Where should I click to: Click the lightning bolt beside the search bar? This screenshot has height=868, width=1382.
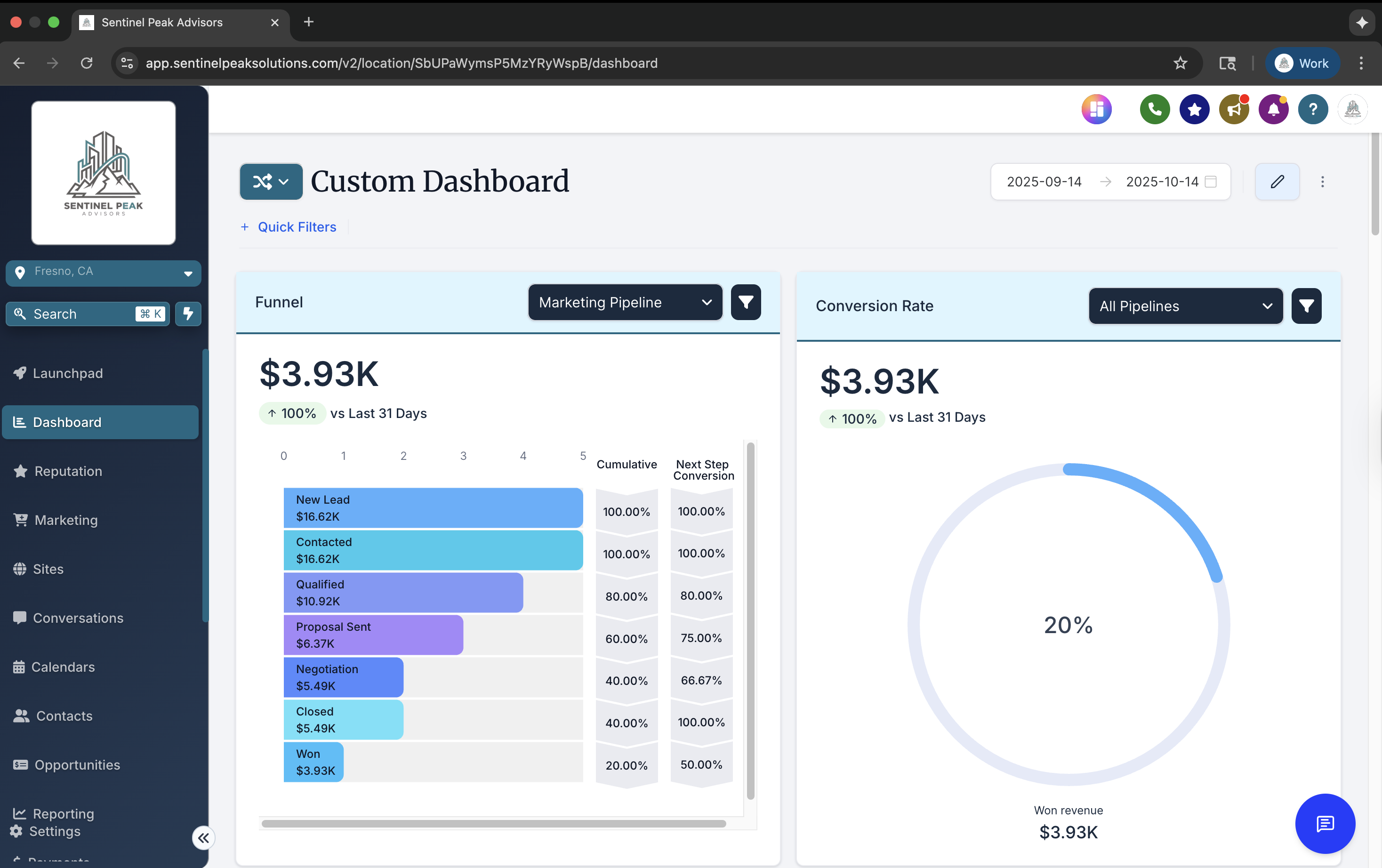point(188,314)
